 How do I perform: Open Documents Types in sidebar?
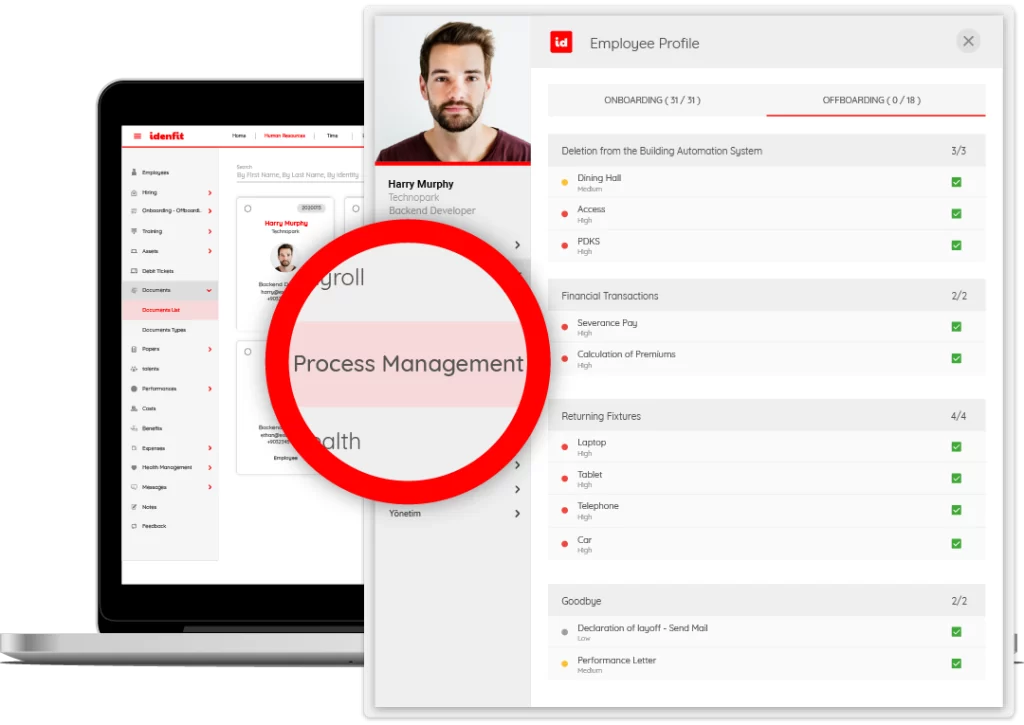tap(163, 330)
